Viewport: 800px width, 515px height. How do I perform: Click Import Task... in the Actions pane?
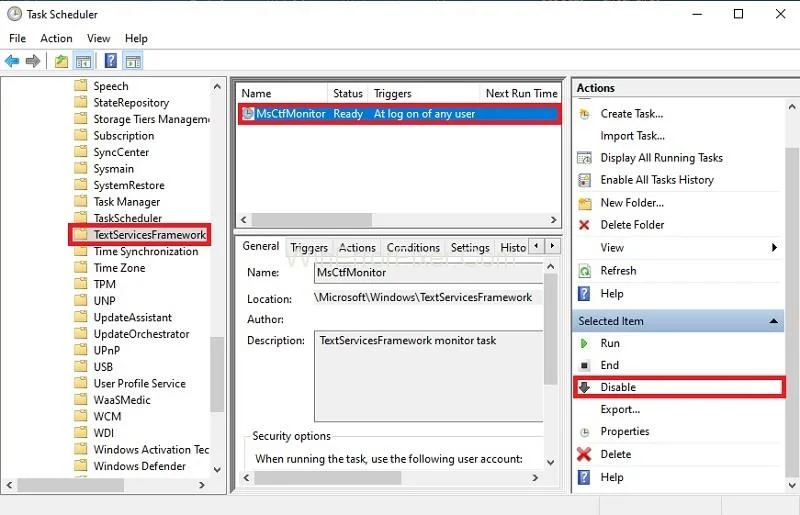pyautogui.click(x=632, y=136)
